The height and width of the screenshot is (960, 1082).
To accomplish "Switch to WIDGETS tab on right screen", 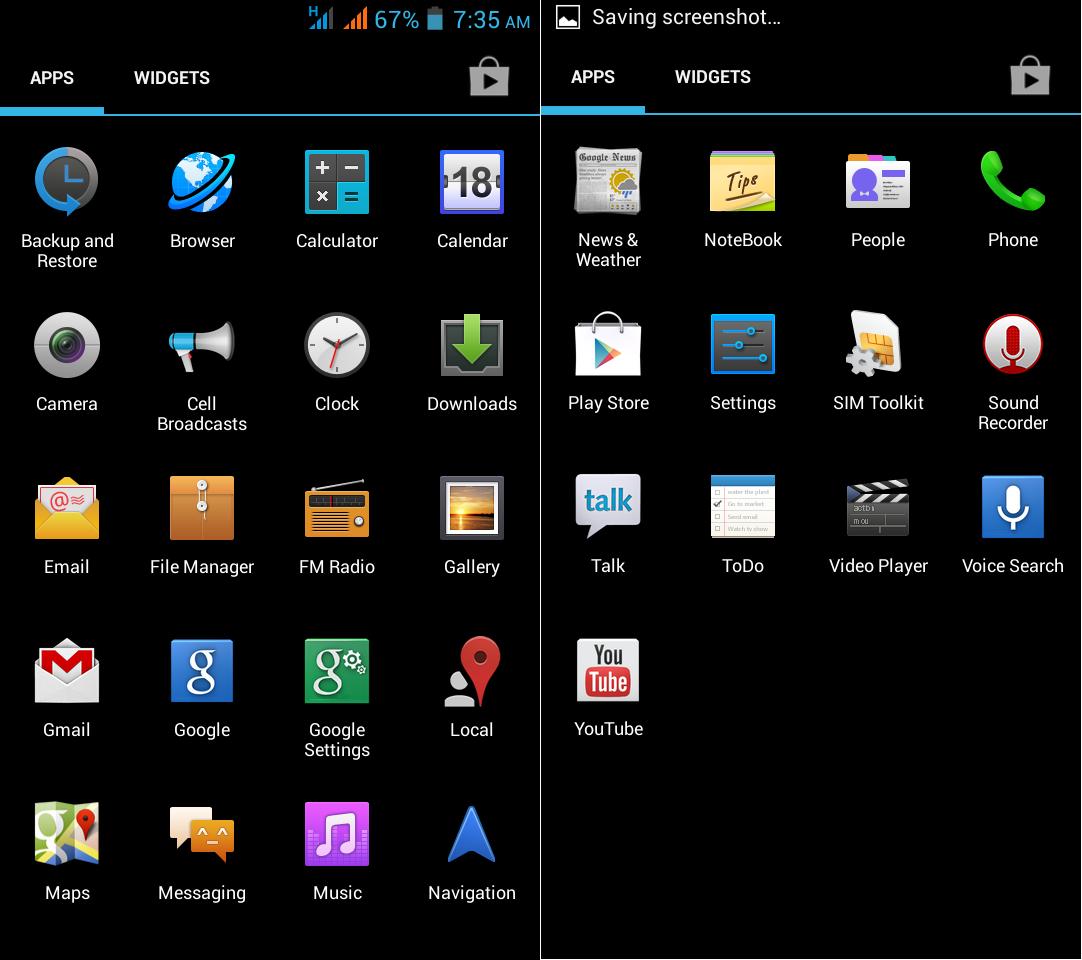I will pyautogui.click(x=713, y=77).
